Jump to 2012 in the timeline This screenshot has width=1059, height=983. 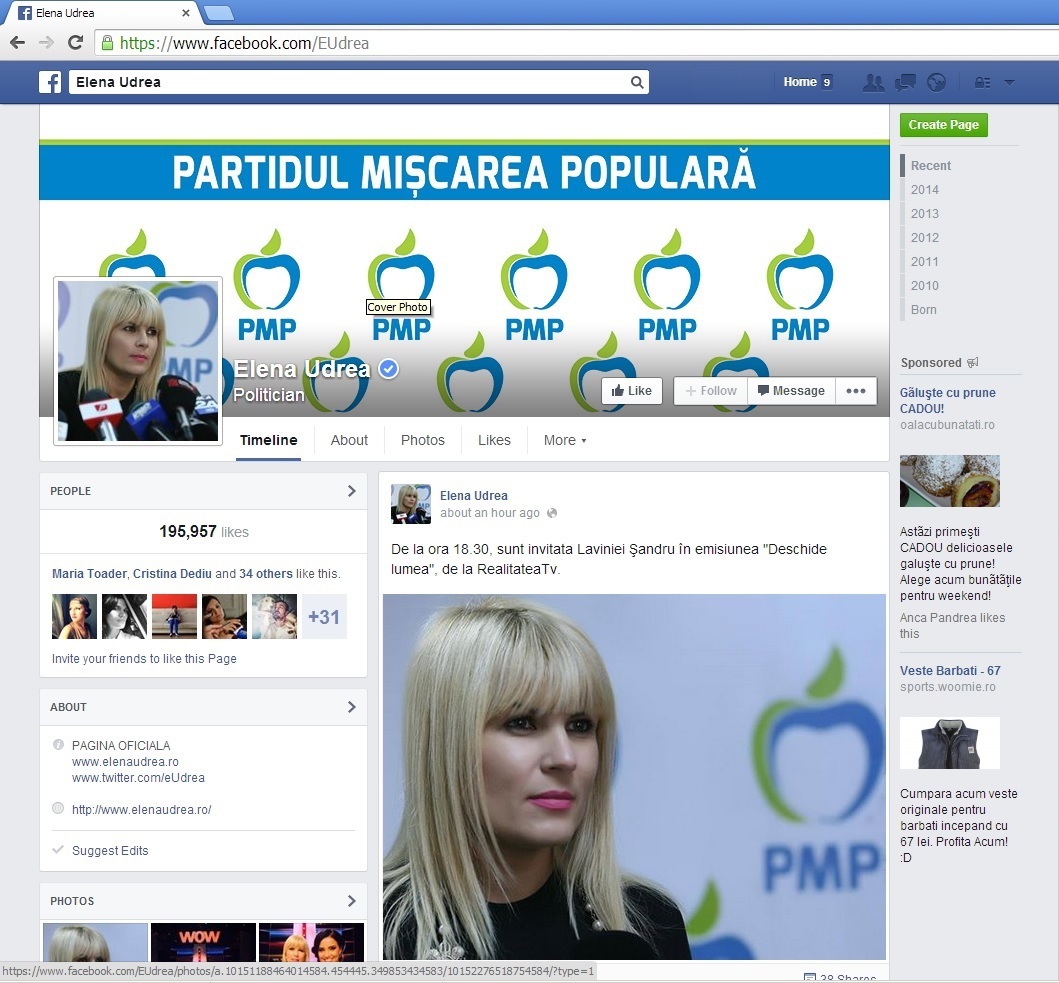(x=925, y=238)
